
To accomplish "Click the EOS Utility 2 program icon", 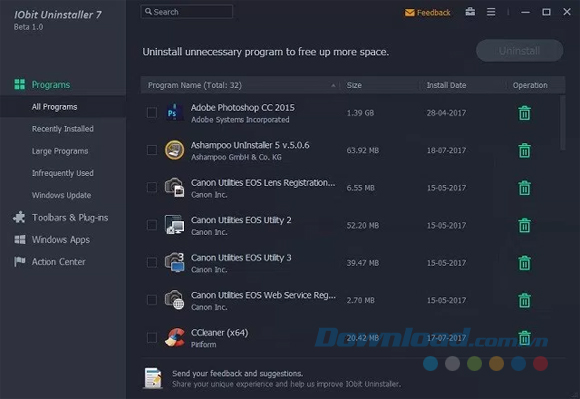I will pos(174,225).
